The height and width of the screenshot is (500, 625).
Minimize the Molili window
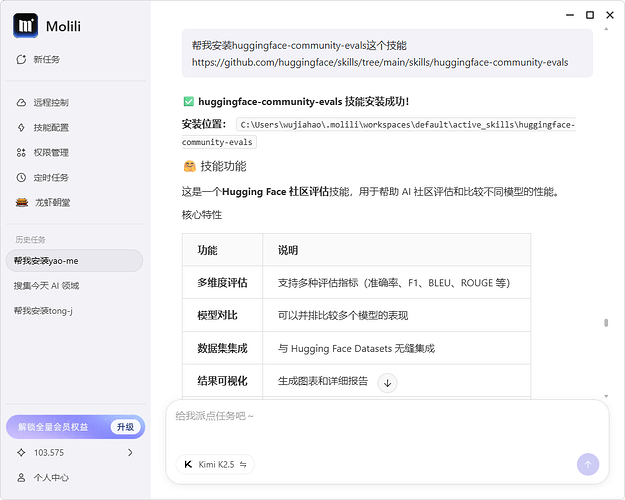570,15
